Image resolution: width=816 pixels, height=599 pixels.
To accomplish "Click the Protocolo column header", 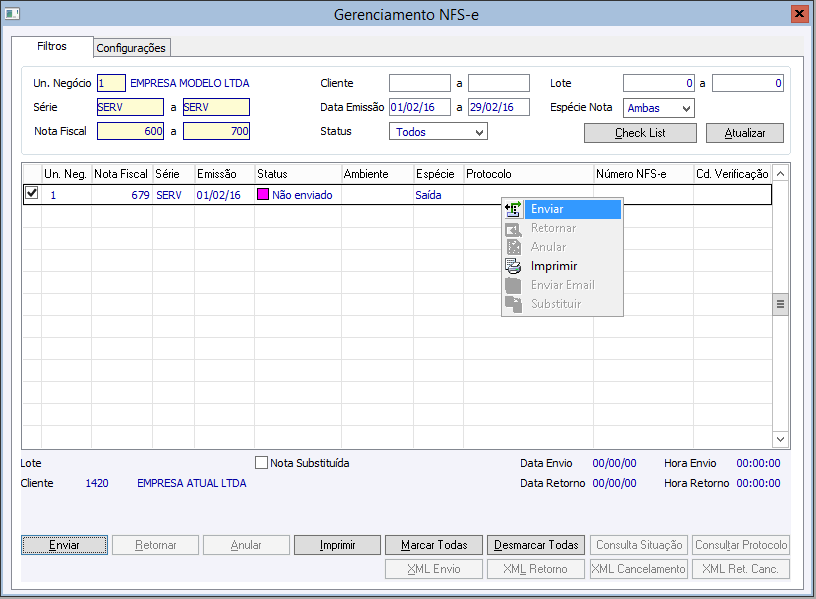I will pos(528,174).
